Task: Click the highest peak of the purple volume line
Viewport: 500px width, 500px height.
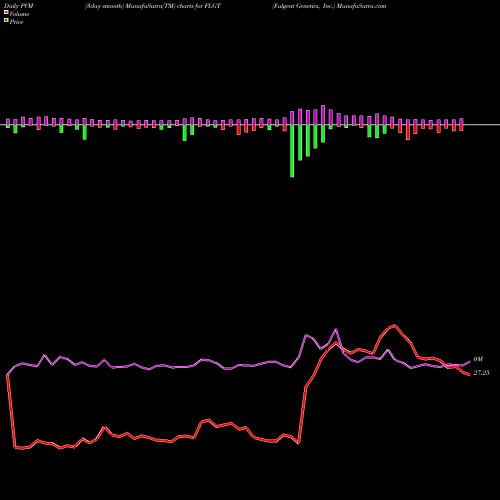Action: [336, 329]
